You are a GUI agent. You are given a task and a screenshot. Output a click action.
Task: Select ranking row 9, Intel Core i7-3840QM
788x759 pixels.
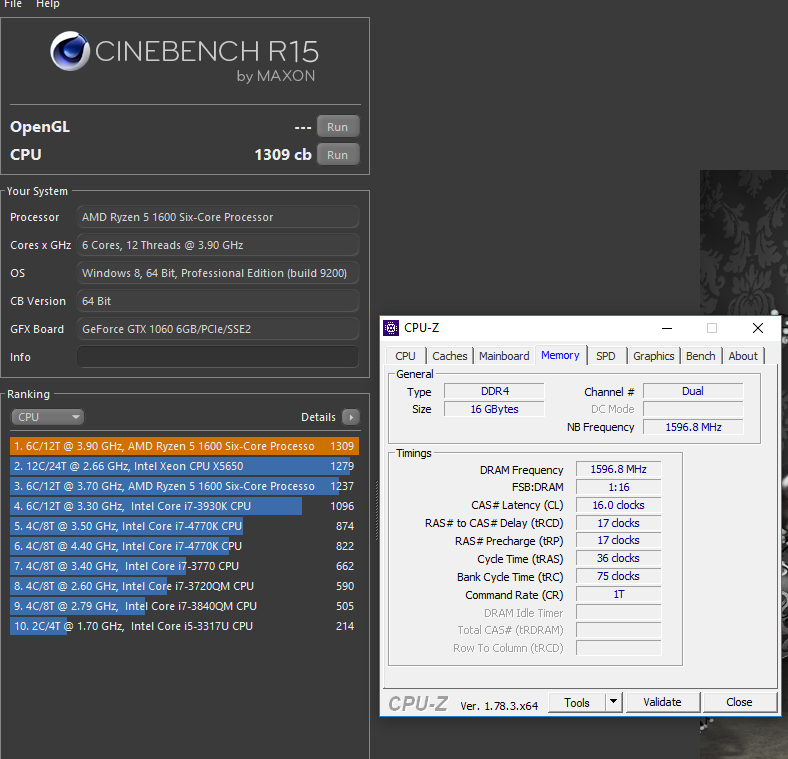click(184, 606)
